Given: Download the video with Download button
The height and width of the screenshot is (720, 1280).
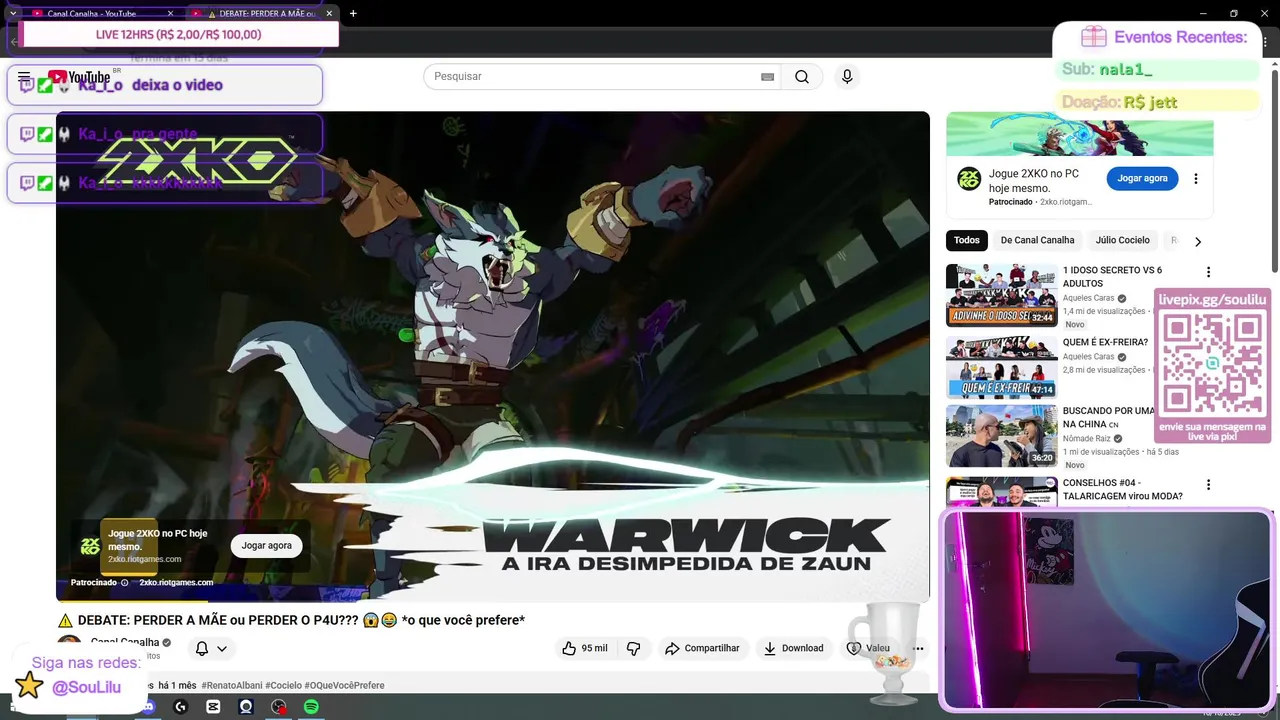Looking at the screenshot, I should pos(793,648).
